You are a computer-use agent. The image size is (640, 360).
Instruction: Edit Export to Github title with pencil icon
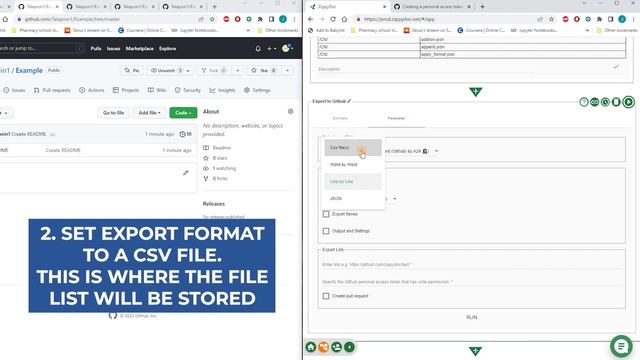pos(349,101)
